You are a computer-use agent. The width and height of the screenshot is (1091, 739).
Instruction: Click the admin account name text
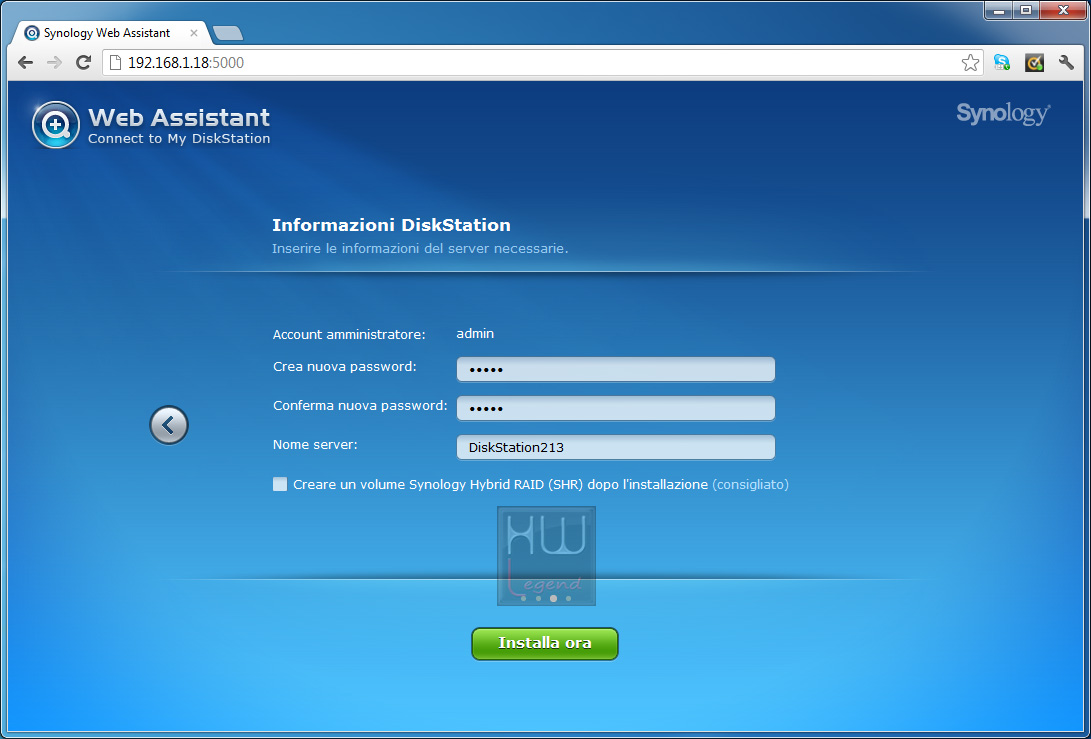pyautogui.click(x=475, y=334)
